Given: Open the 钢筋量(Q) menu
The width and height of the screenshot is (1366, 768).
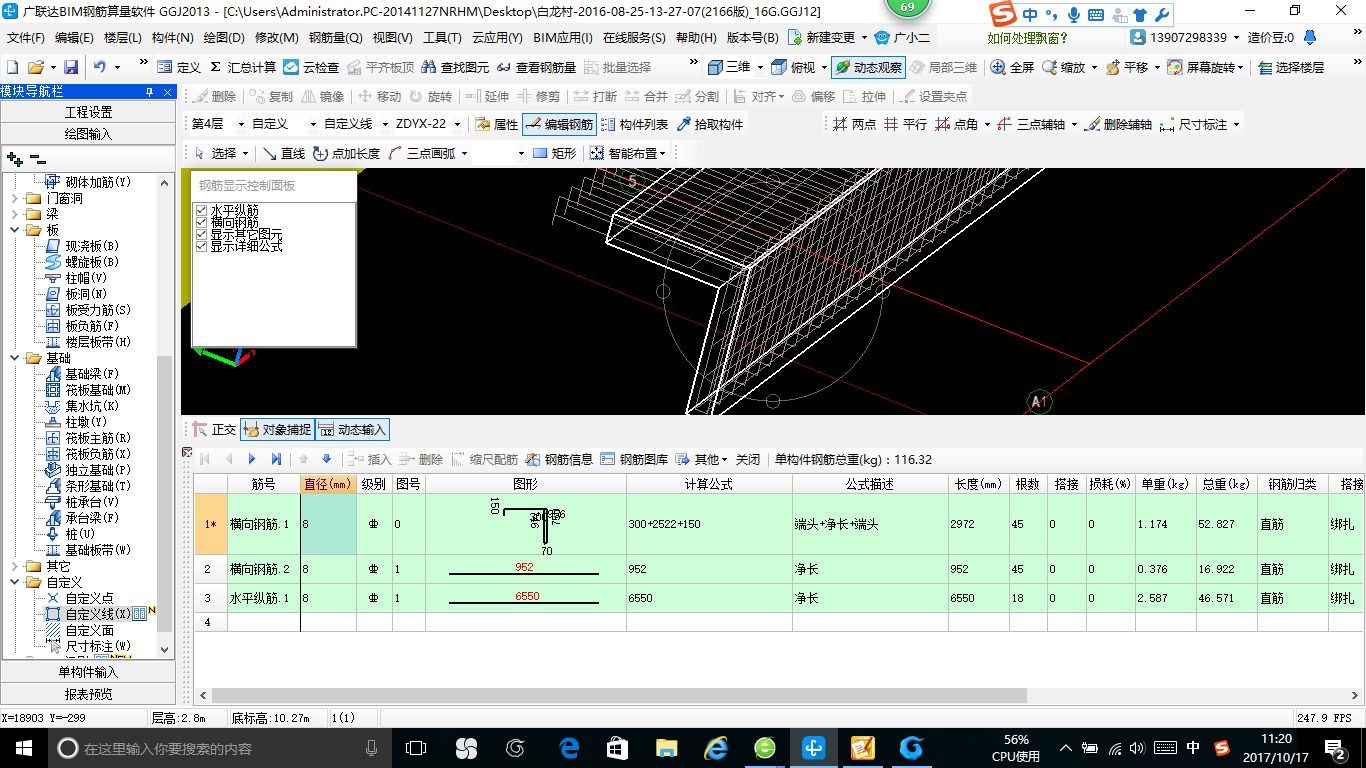Looking at the screenshot, I should click(x=335, y=38).
